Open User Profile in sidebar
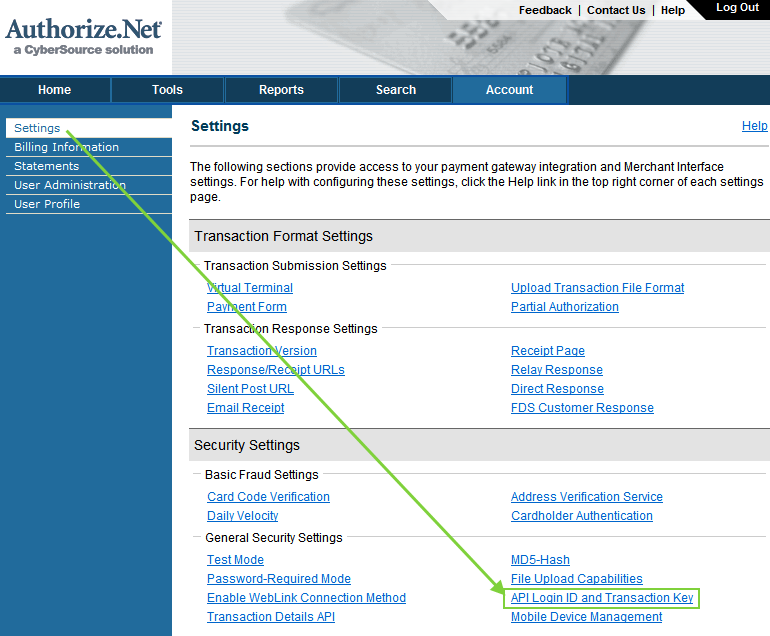This screenshot has width=770, height=636. click(89, 204)
